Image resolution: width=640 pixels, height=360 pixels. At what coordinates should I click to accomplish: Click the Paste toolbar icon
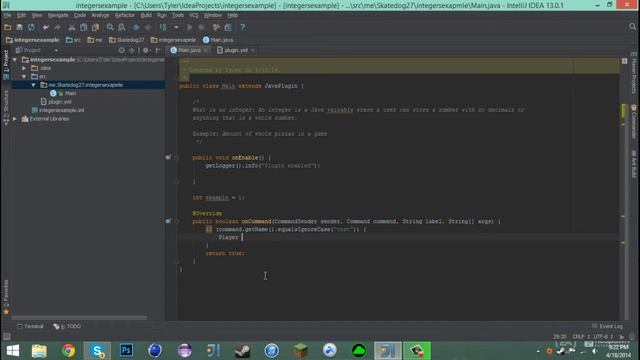pos(96,27)
